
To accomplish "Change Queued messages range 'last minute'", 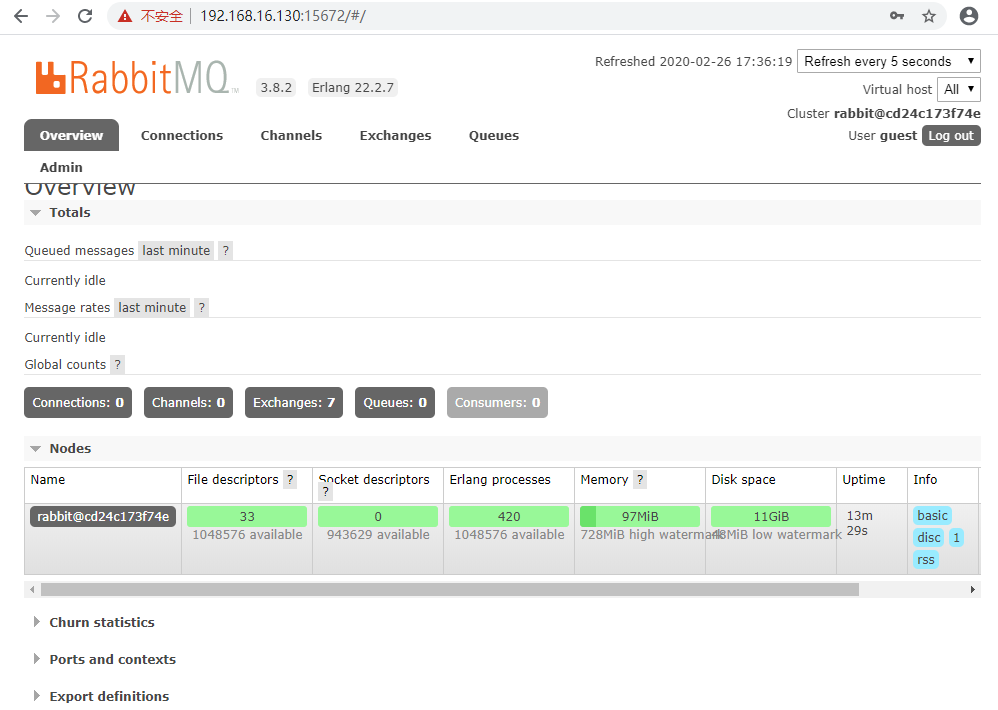I will [x=176, y=251].
